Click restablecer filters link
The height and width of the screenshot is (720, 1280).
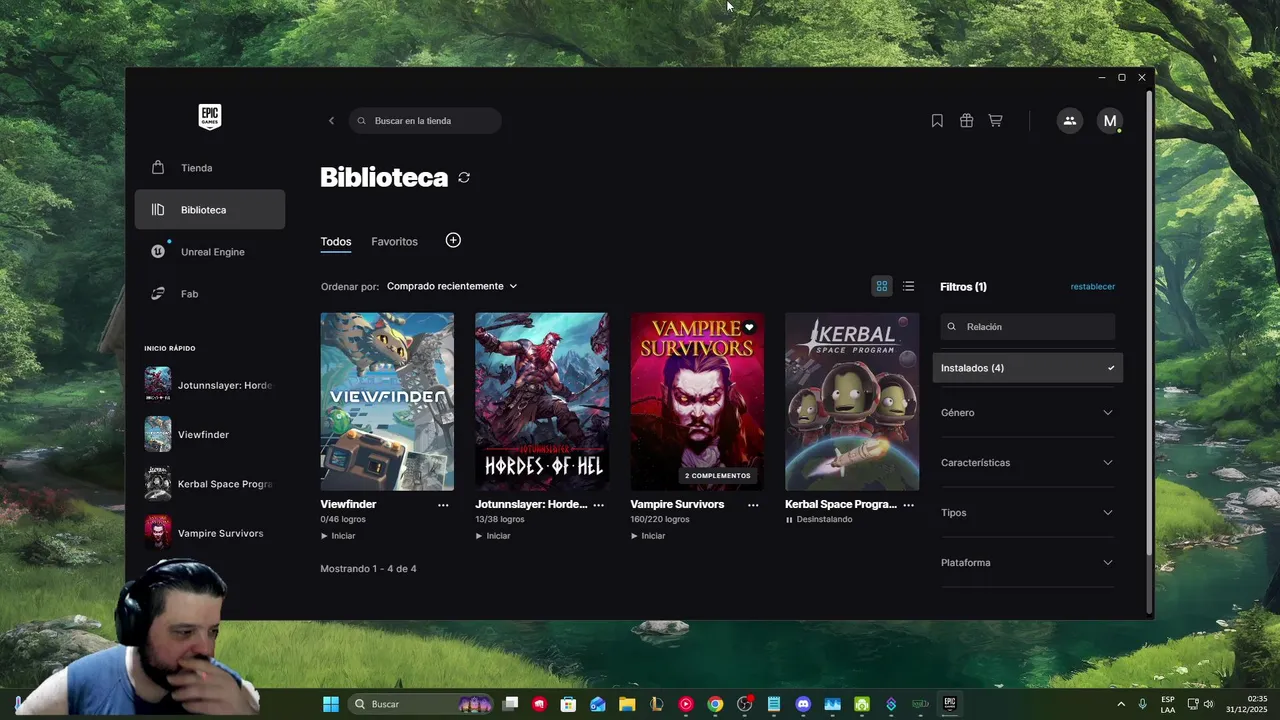point(1093,287)
